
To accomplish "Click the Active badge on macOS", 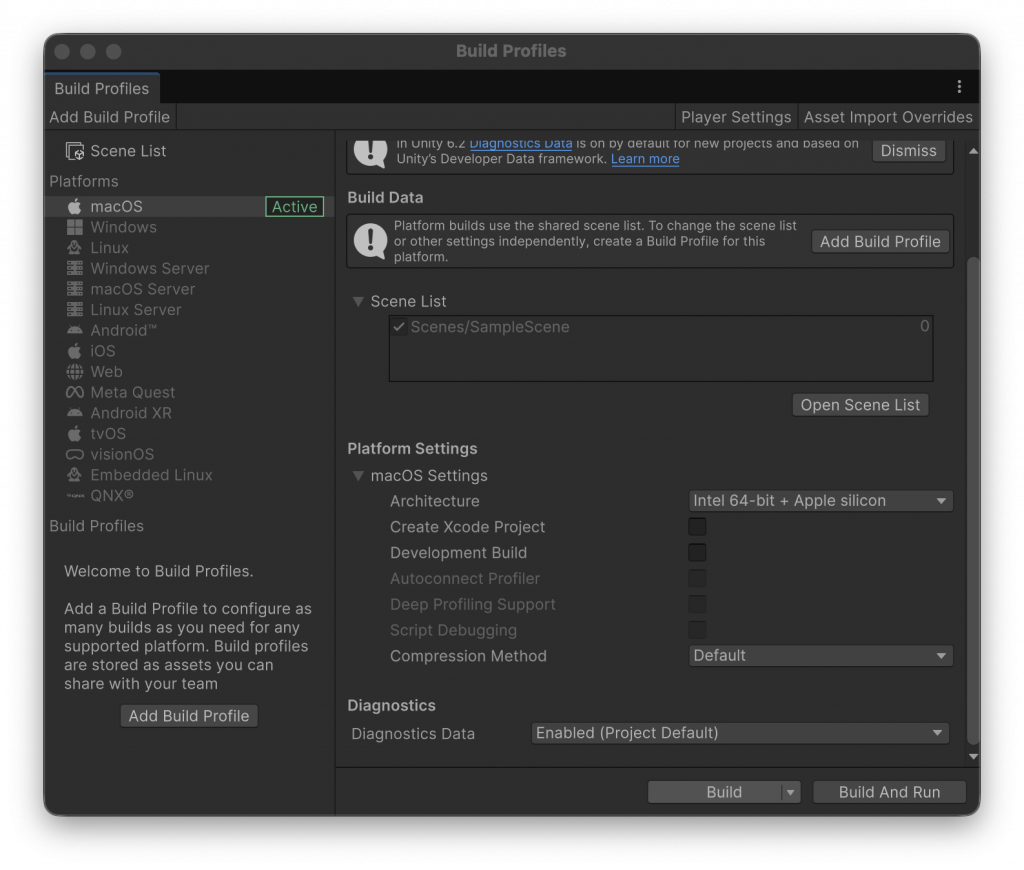I will click(x=295, y=206).
